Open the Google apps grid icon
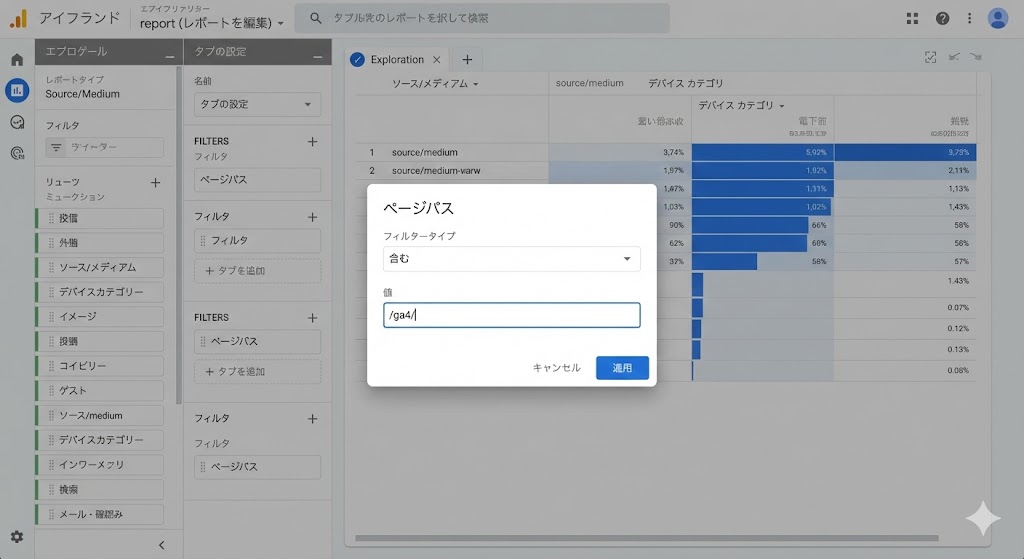The width and height of the screenshot is (1024, 559). pos(912,18)
